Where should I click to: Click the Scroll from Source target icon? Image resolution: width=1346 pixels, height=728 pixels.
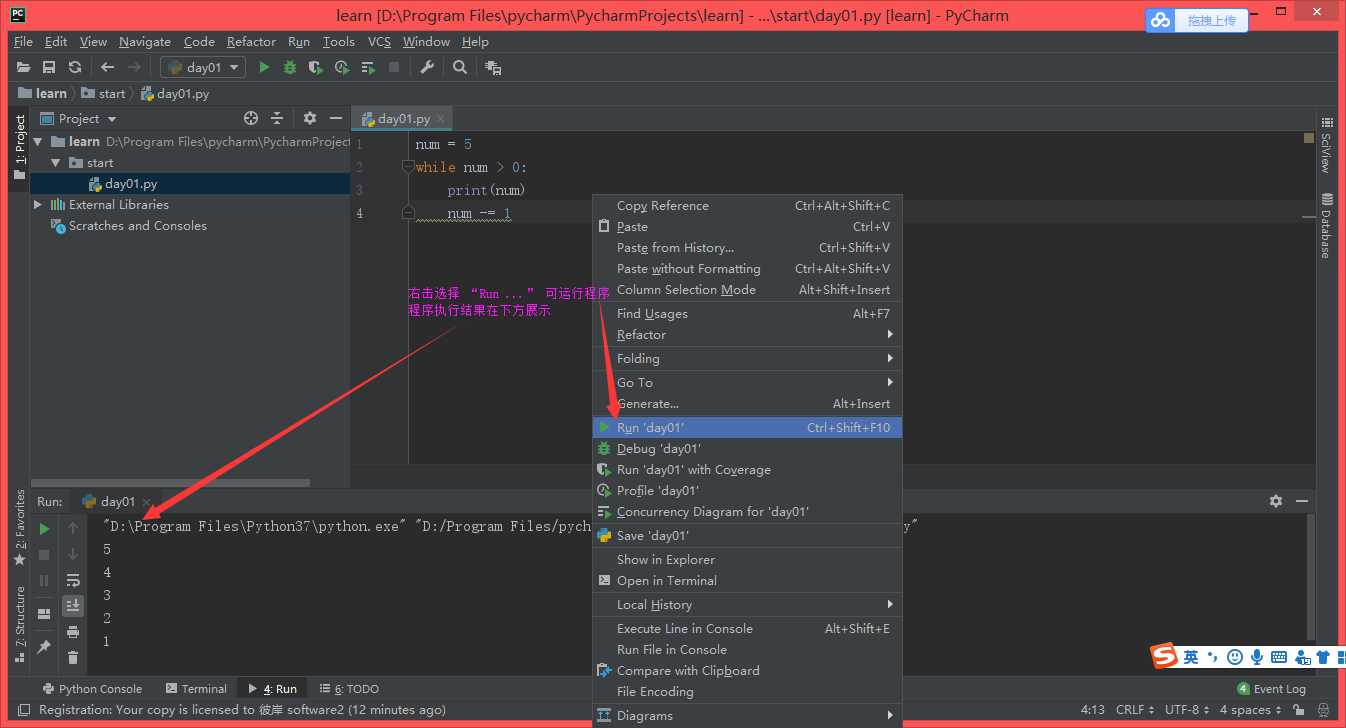251,118
